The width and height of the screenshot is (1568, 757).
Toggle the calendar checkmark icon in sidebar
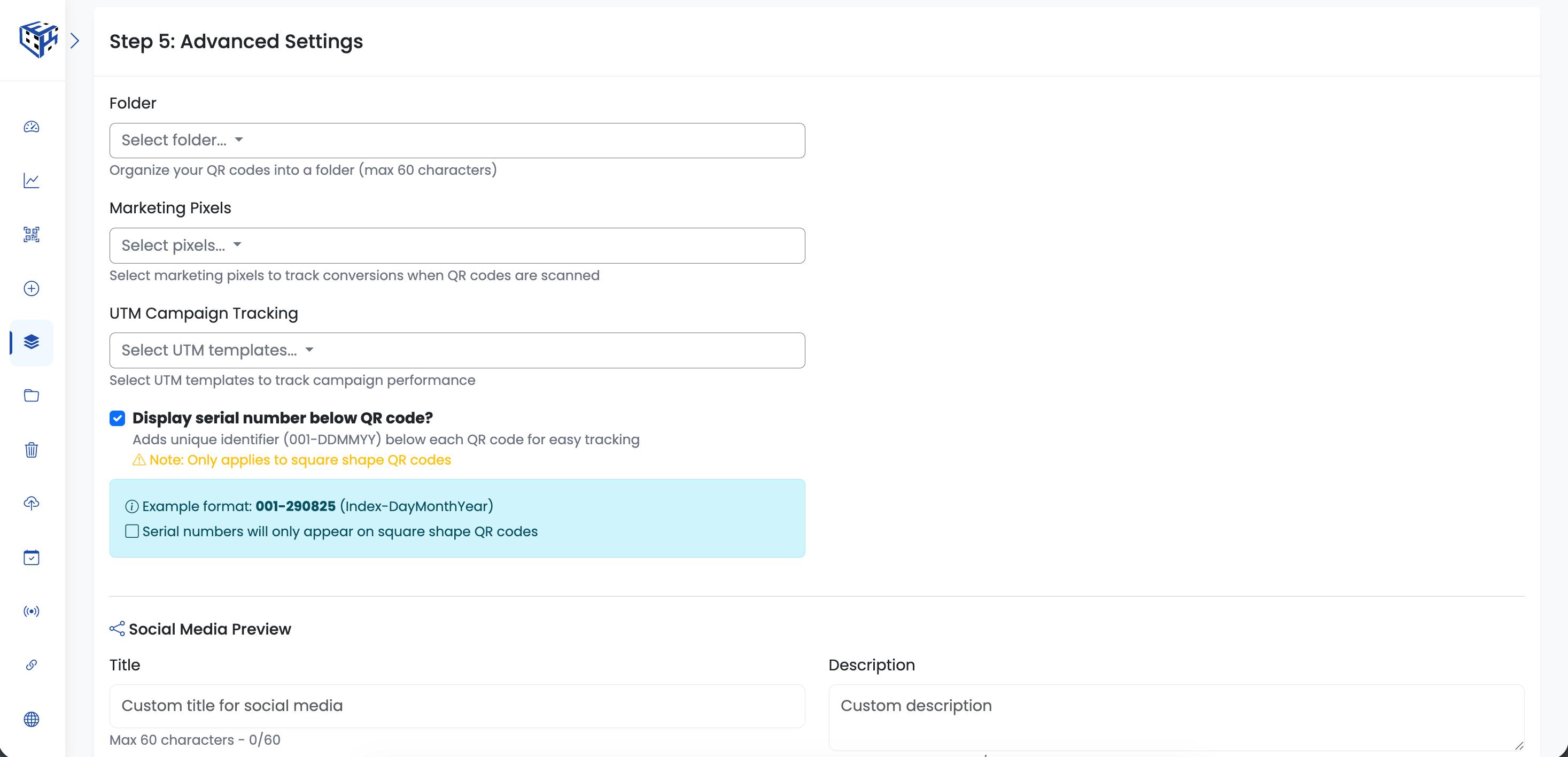click(x=31, y=558)
